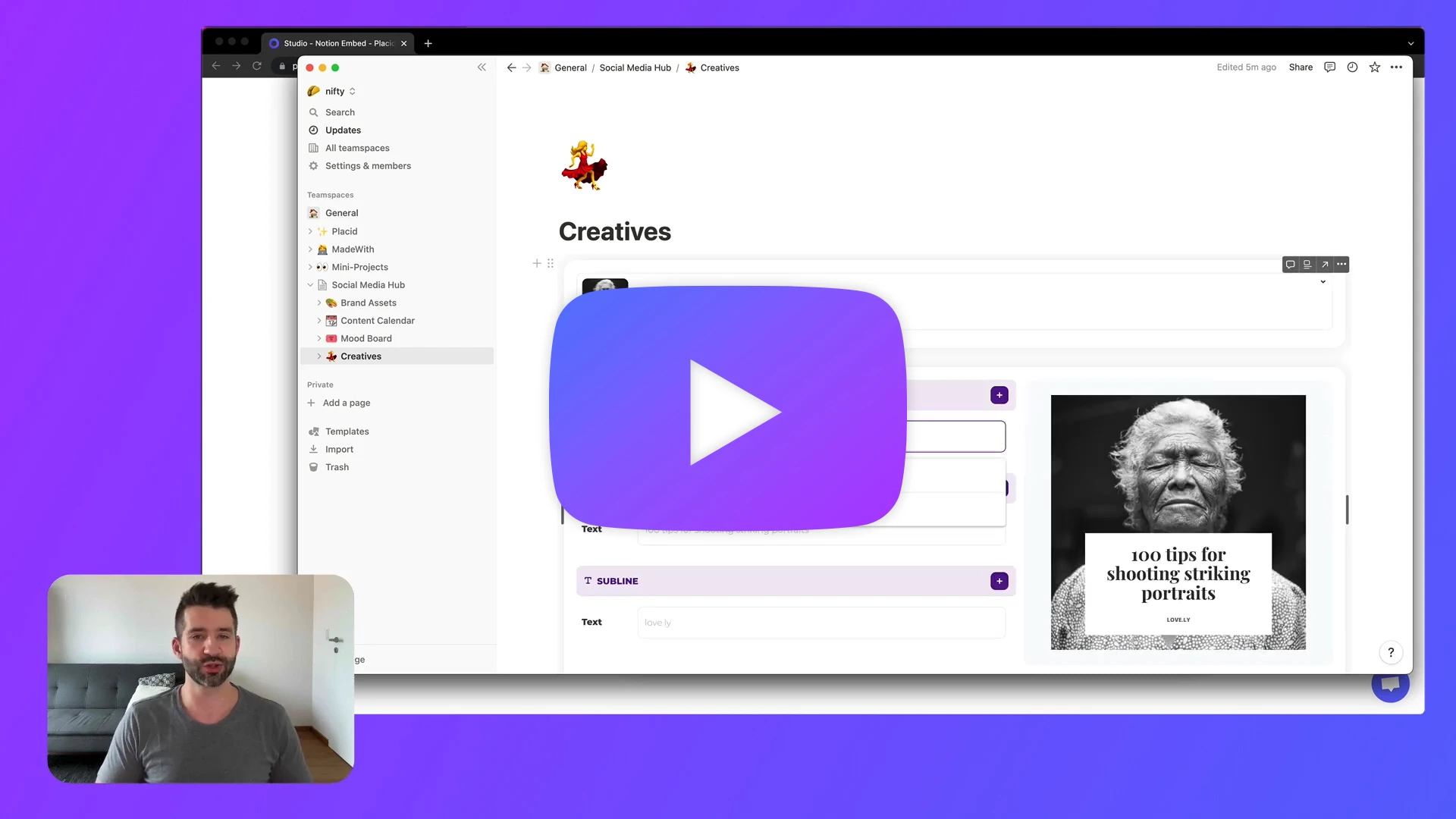
Task: Open the embed's original link arrow
Action: [x=1325, y=265]
